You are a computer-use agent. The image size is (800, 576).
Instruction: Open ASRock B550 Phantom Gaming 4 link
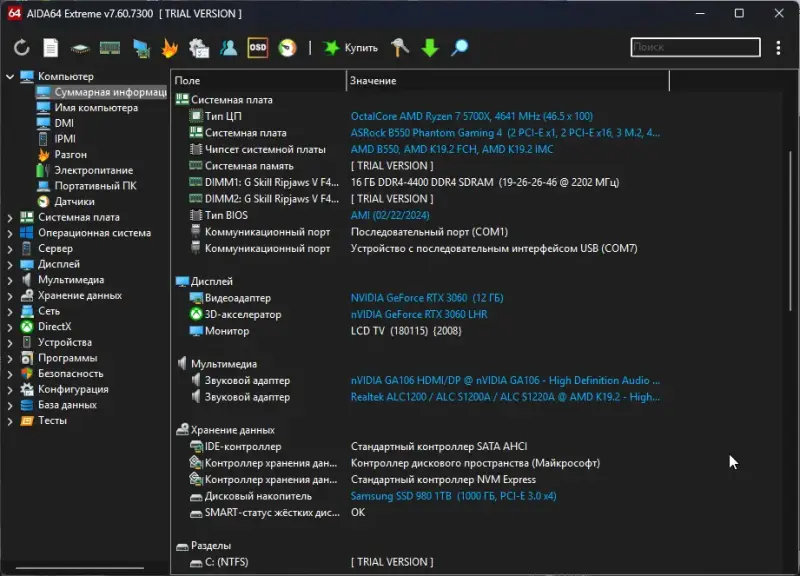pos(505,133)
